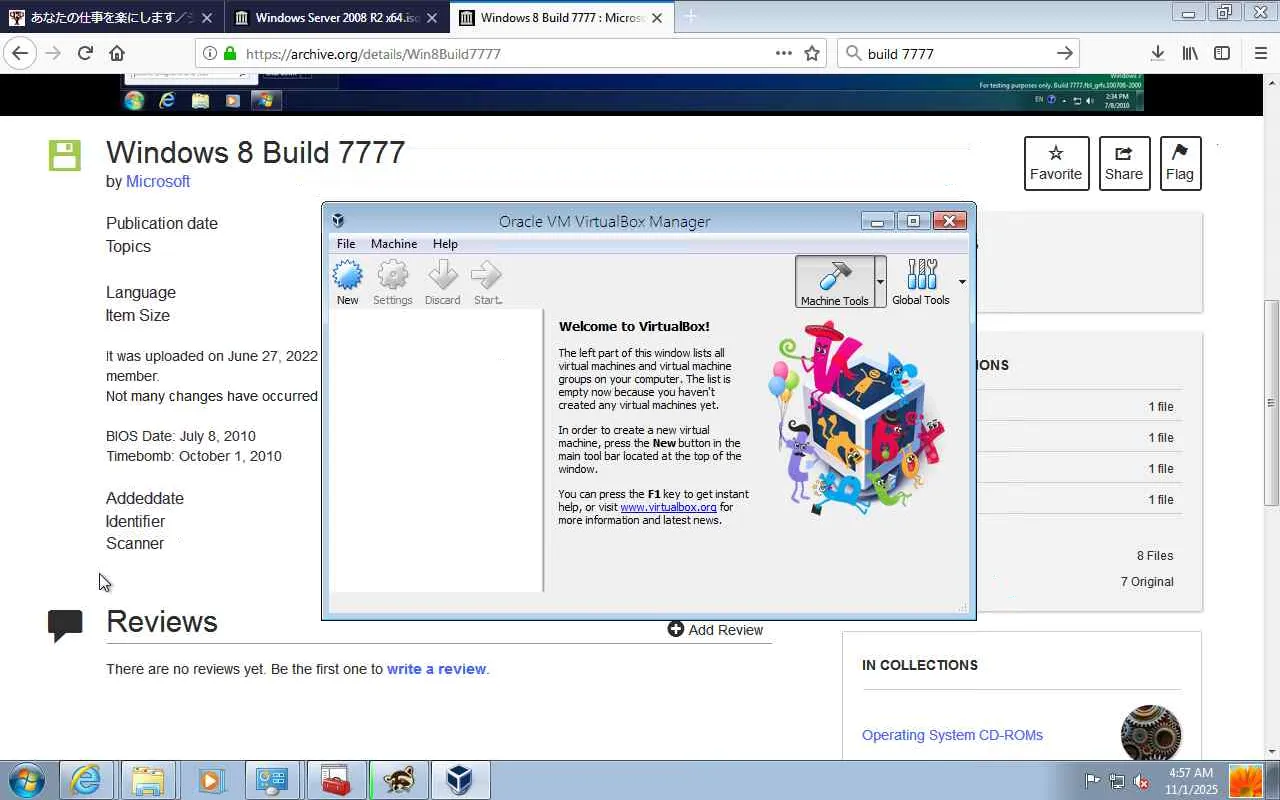The image size is (1280, 800).
Task: Submit the search with the arrow icon
Action: (1065, 53)
